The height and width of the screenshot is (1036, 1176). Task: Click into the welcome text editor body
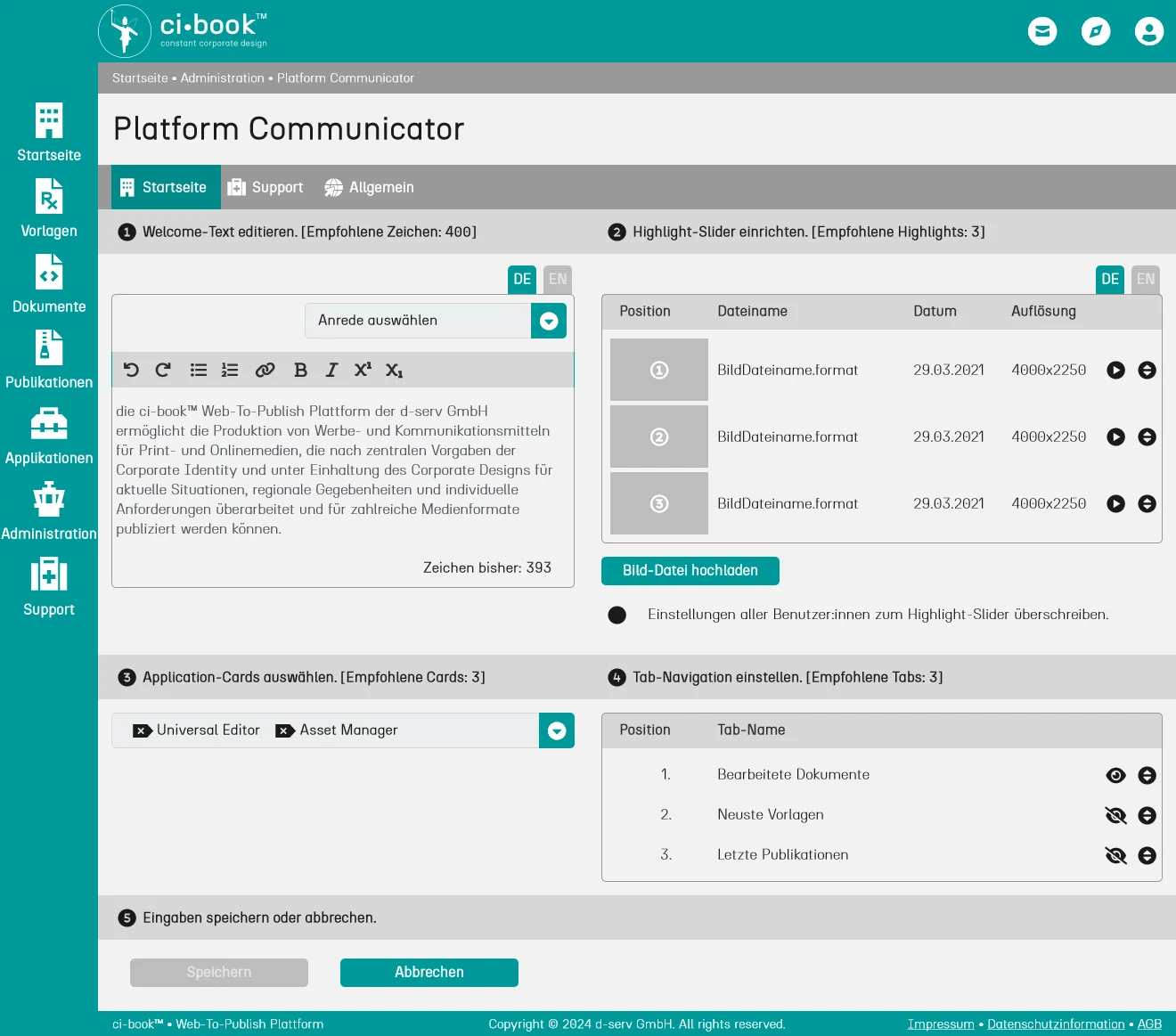tap(343, 469)
